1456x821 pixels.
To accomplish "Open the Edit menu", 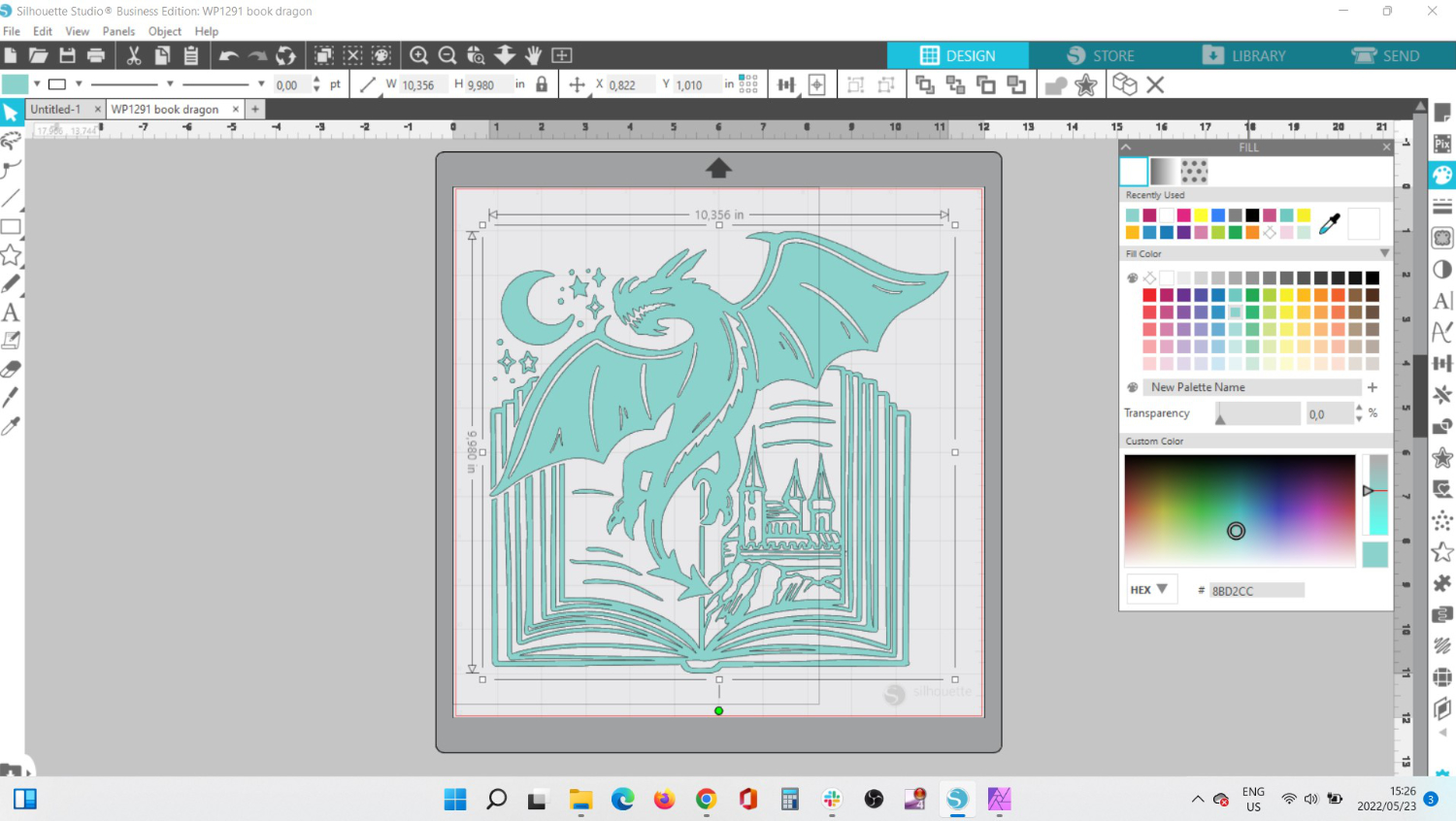I will [x=43, y=31].
